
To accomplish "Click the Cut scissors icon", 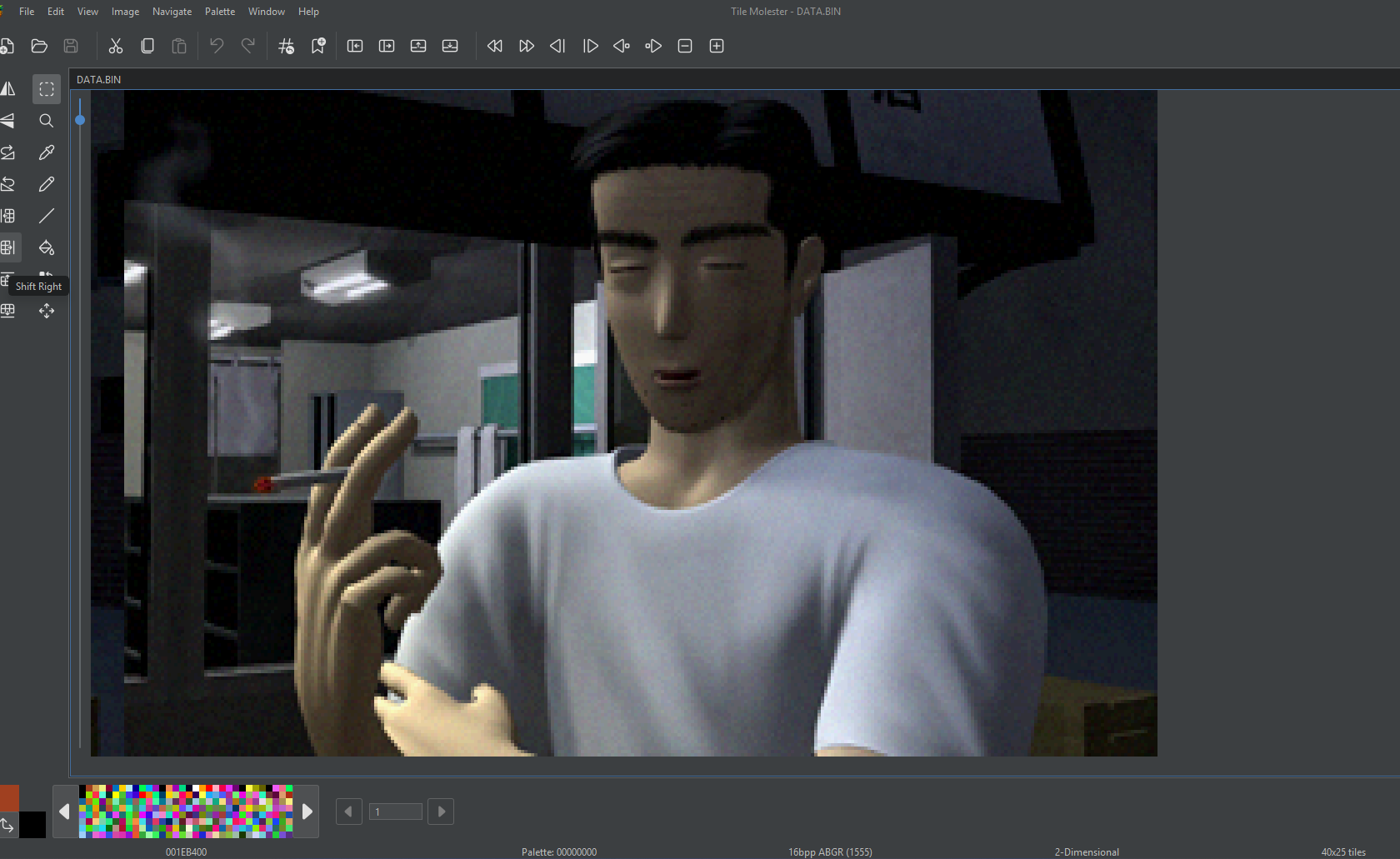I will pos(116,46).
